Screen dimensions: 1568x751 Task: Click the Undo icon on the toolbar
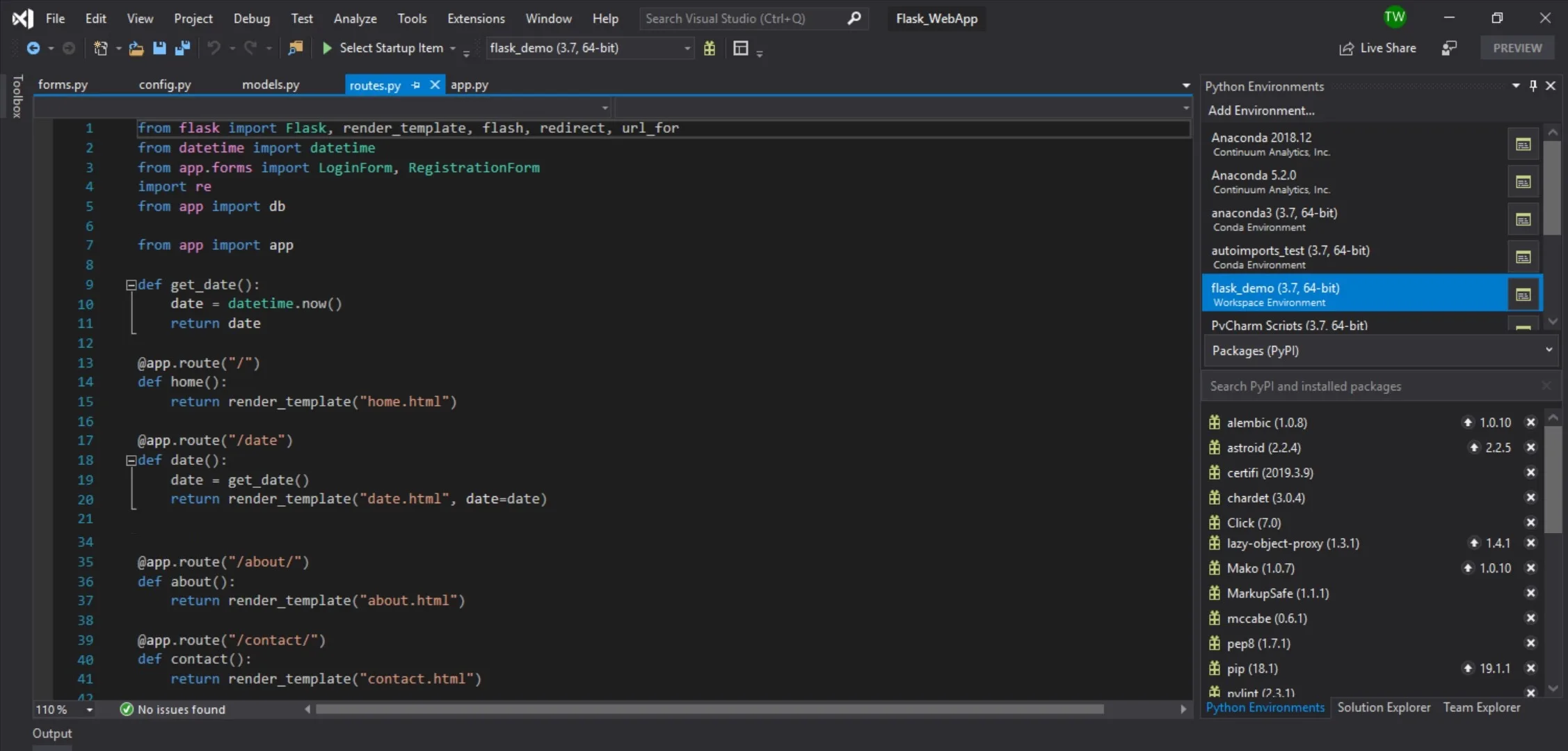coord(215,48)
